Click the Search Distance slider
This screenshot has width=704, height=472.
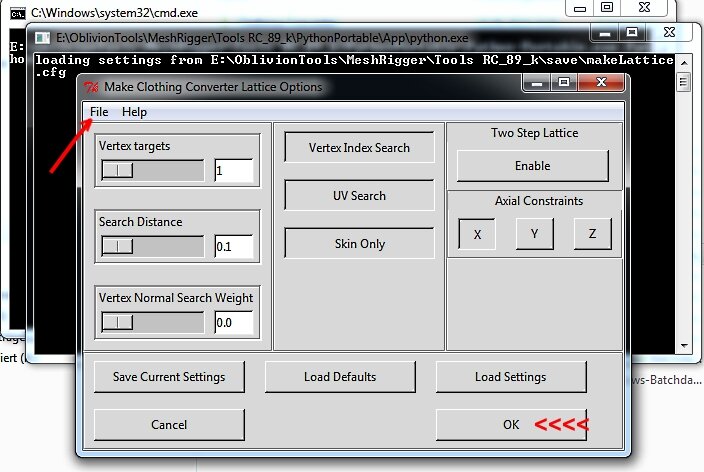point(153,246)
